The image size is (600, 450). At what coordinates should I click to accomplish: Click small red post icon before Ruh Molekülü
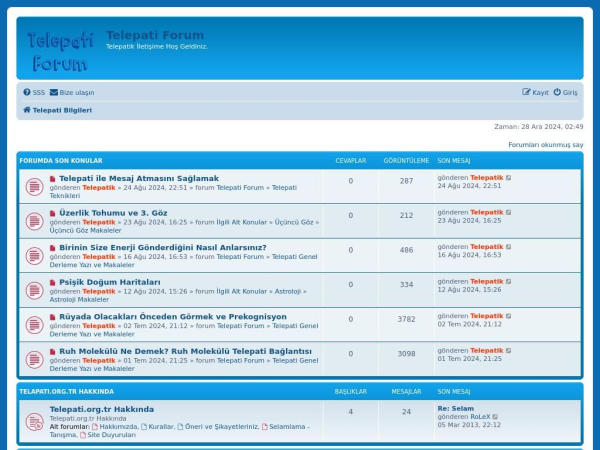52,352
